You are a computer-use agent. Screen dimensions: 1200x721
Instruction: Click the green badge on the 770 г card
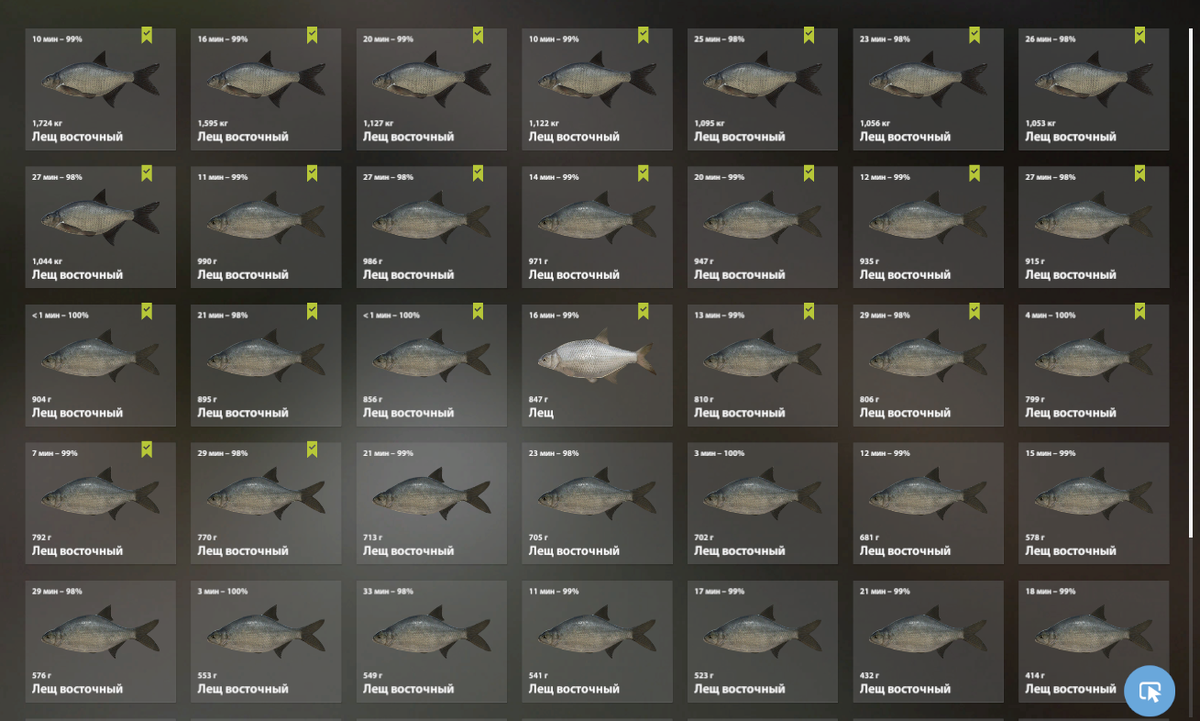(x=312, y=449)
